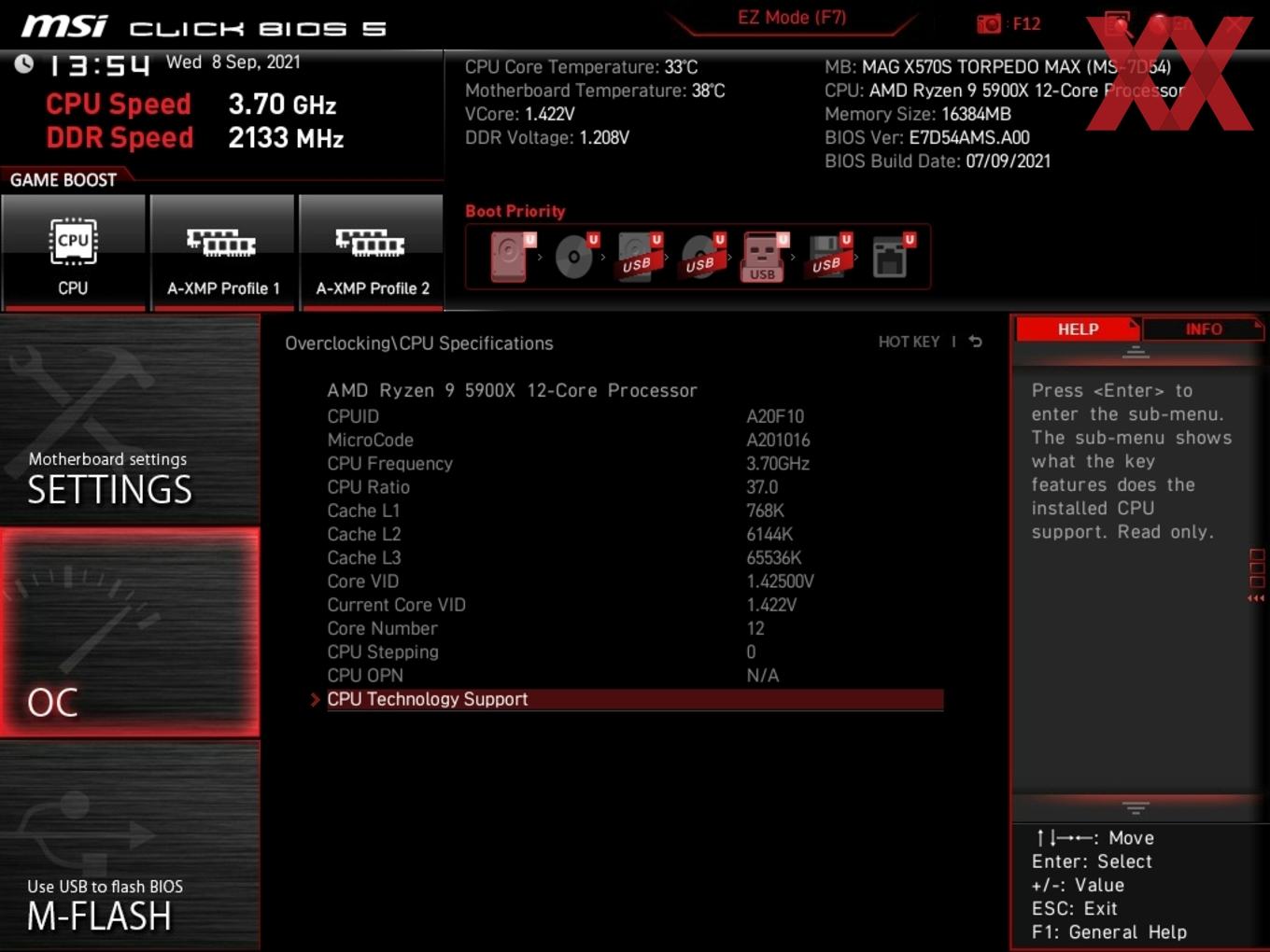The height and width of the screenshot is (952, 1270).
Task: Click the date Wed 8 Sep, 2021
Action: tap(233, 63)
